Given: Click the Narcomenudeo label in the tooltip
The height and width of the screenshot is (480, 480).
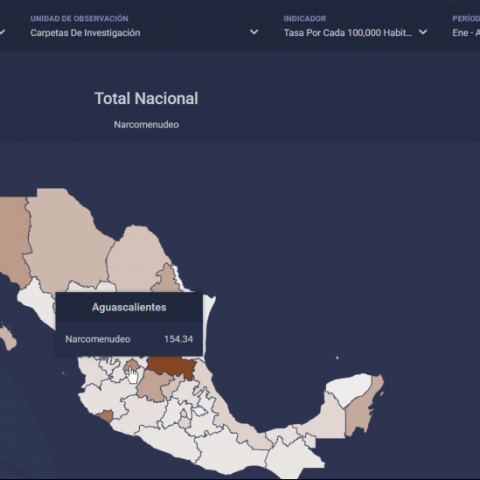Looking at the screenshot, I should (98, 339).
